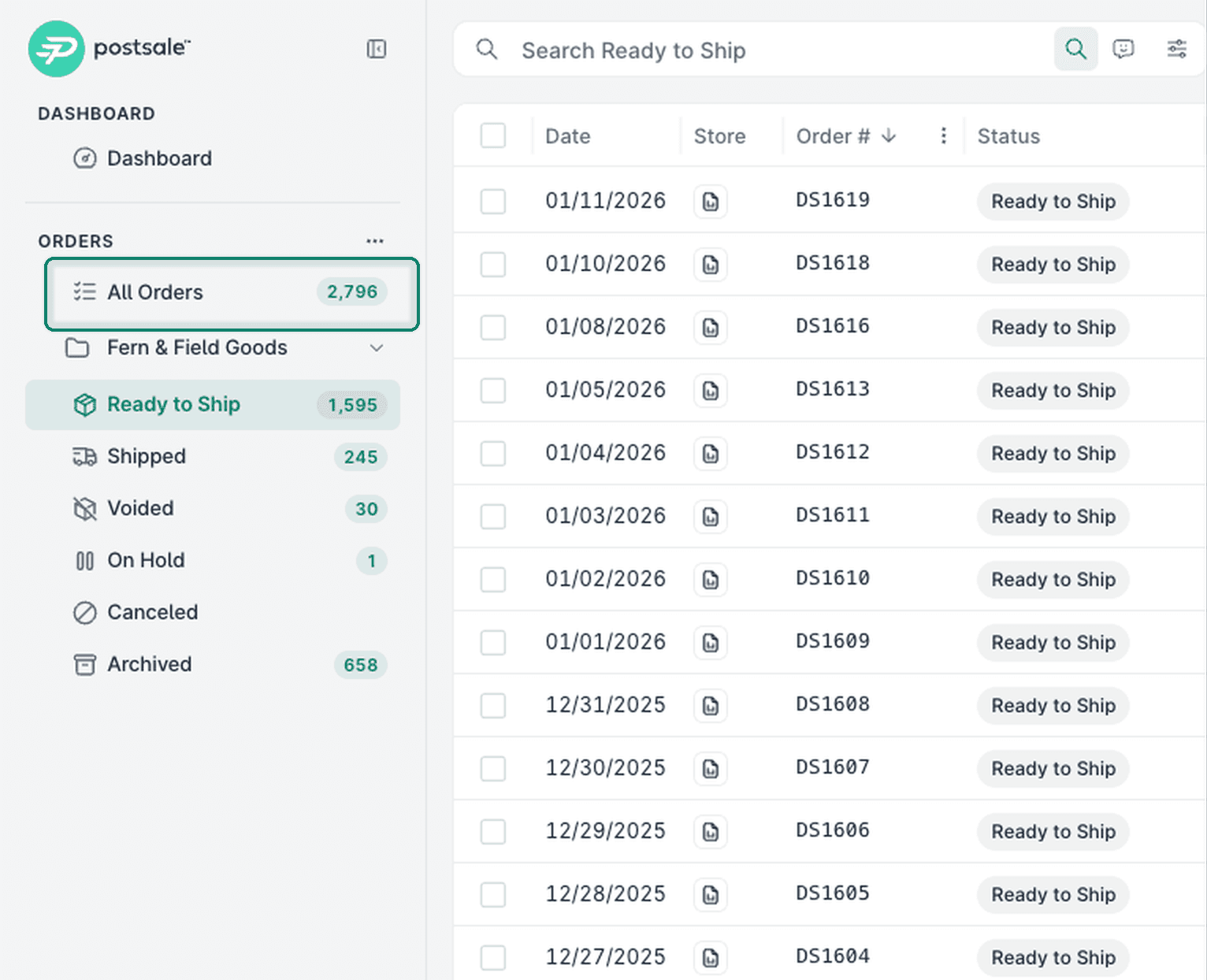Select checkbox for order DS1612

(x=493, y=453)
